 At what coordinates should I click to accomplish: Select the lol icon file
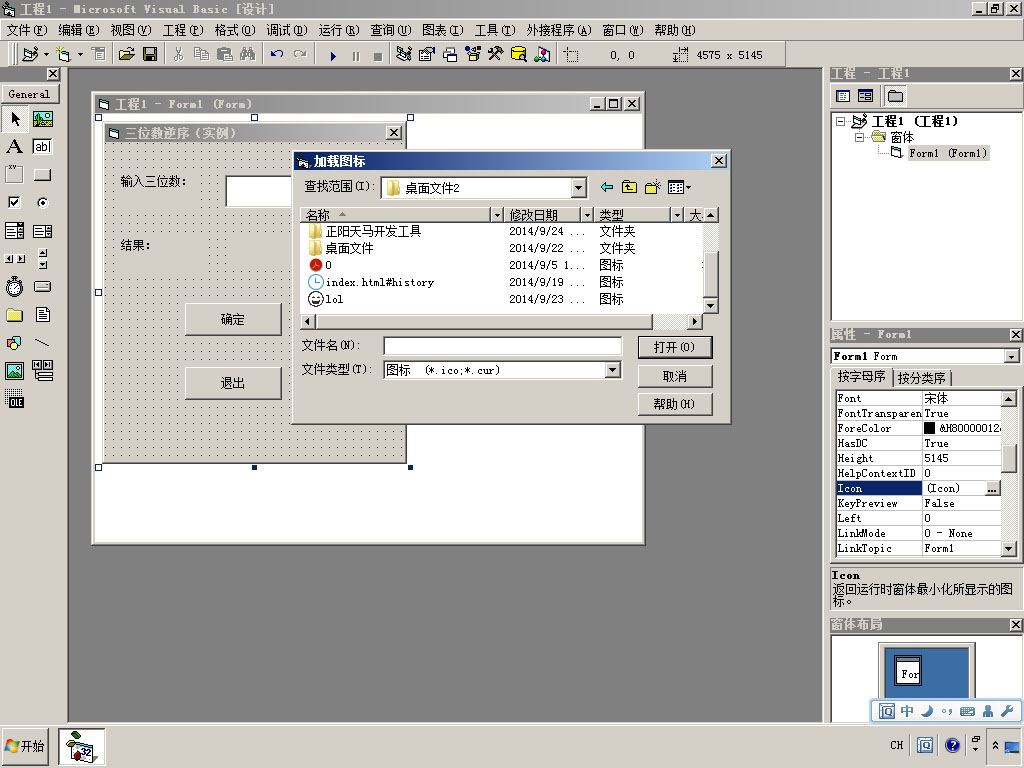click(x=325, y=299)
